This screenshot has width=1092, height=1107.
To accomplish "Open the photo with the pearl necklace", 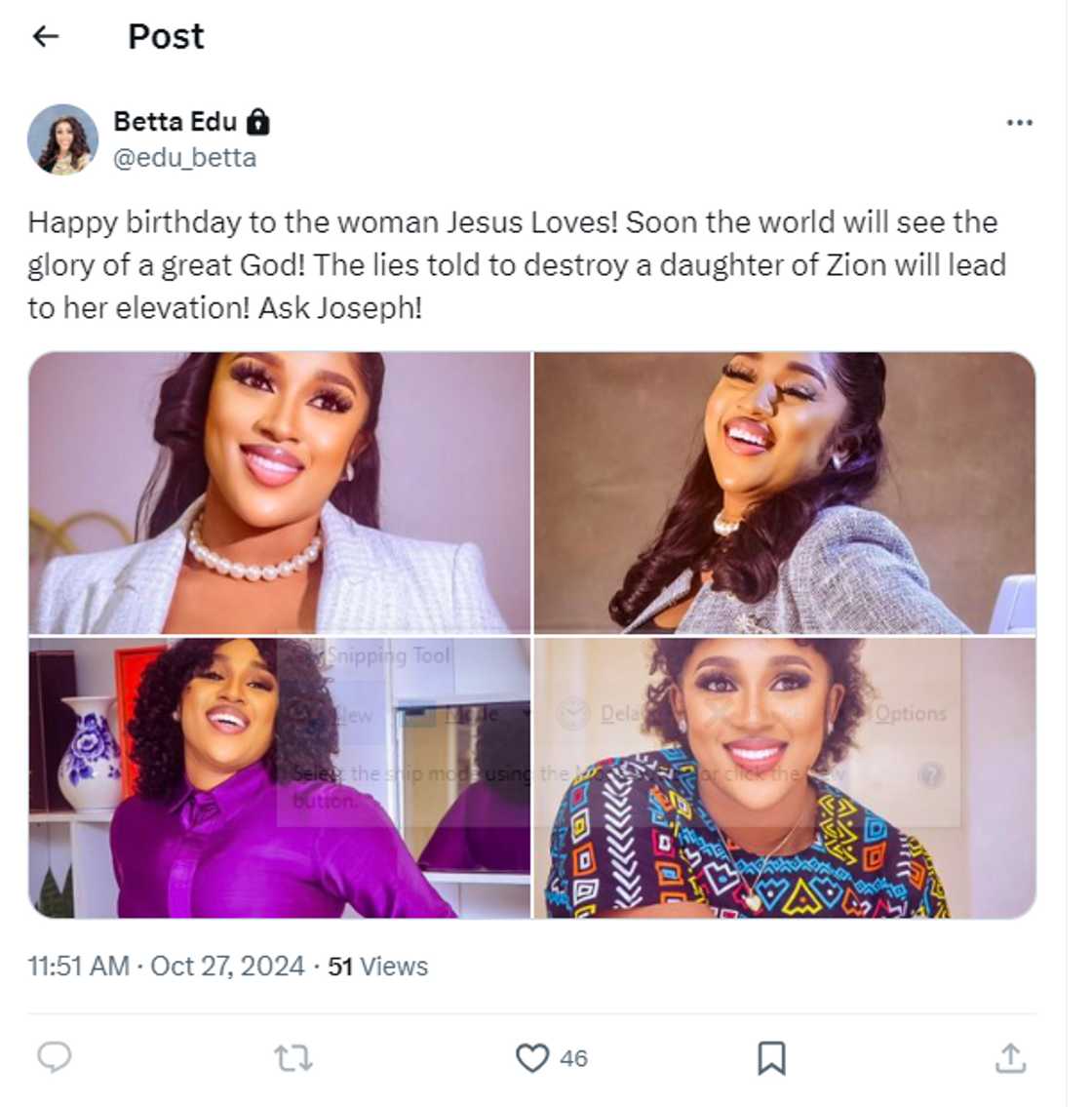I will [280, 494].
